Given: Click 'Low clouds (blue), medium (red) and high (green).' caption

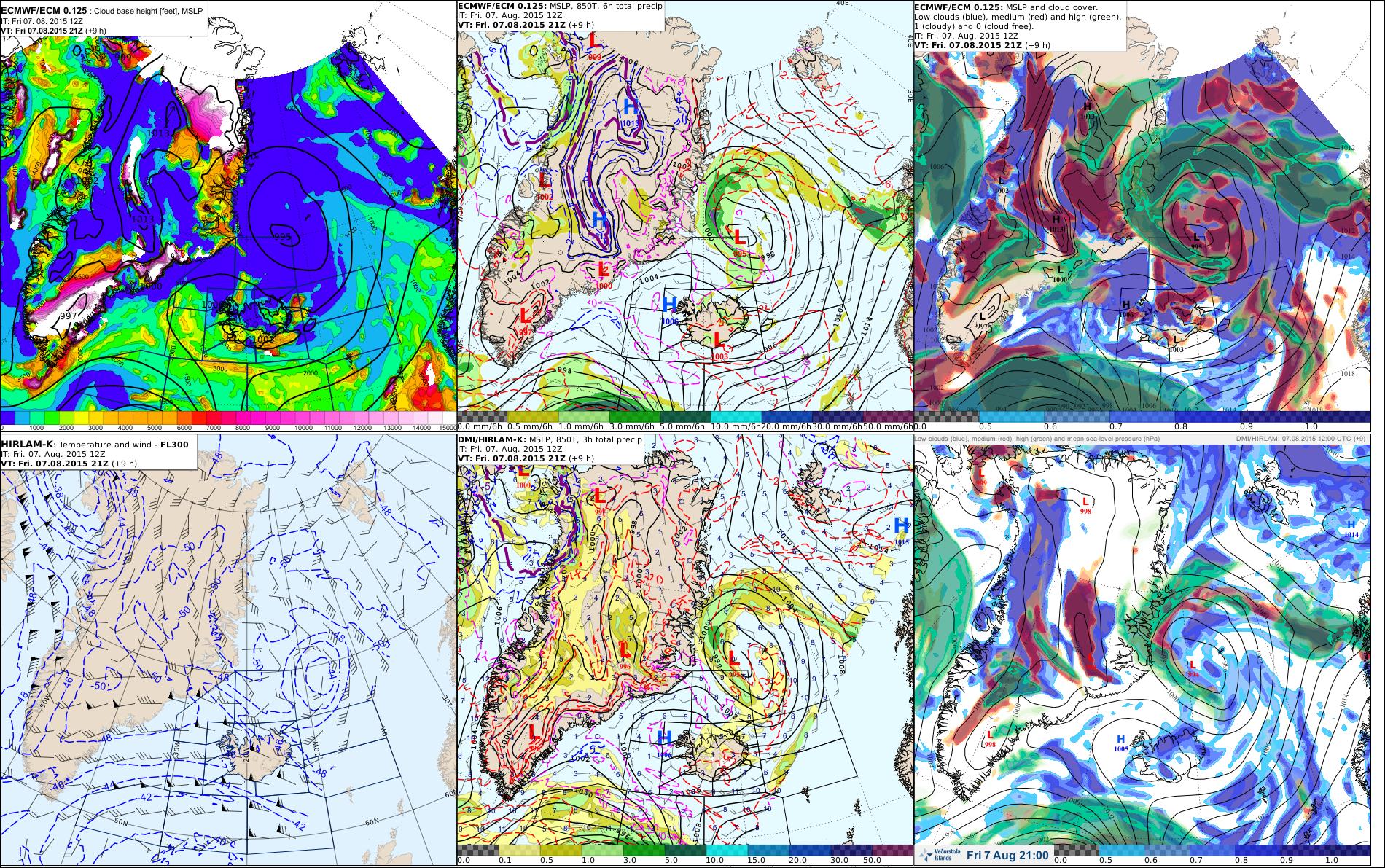Looking at the screenshot, I should point(1018,16).
